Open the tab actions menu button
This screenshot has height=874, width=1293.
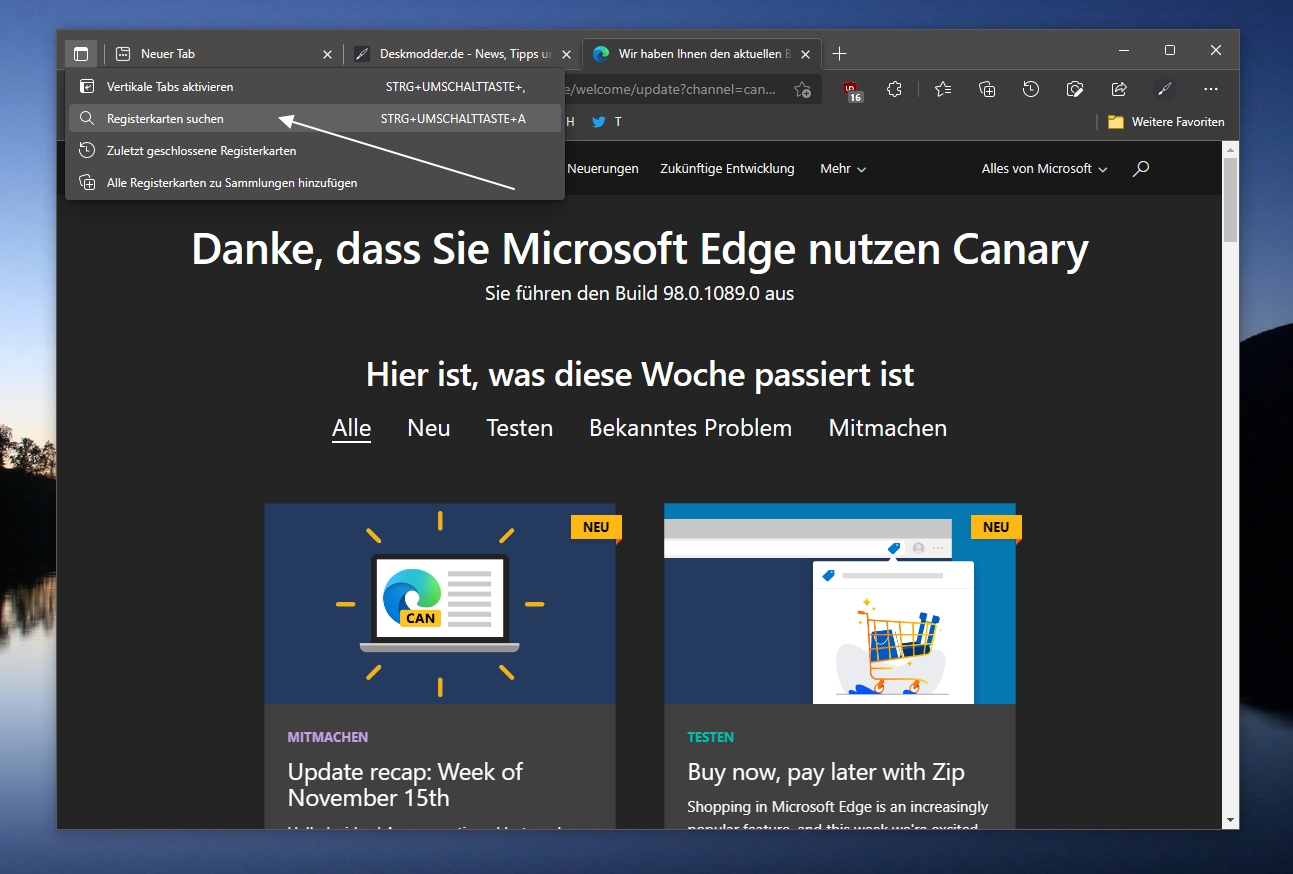point(81,54)
